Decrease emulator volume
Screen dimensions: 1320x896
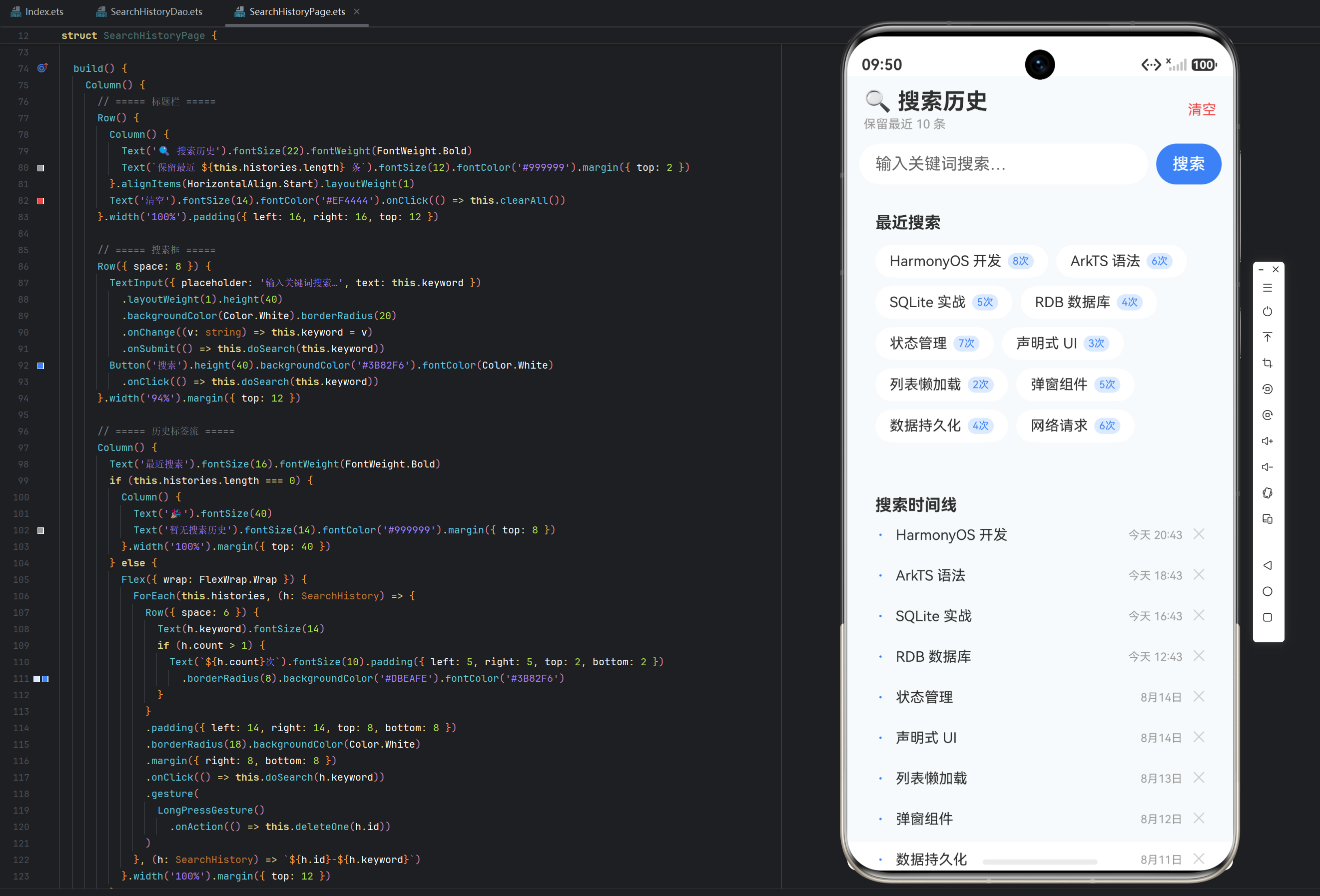pyautogui.click(x=1267, y=467)
